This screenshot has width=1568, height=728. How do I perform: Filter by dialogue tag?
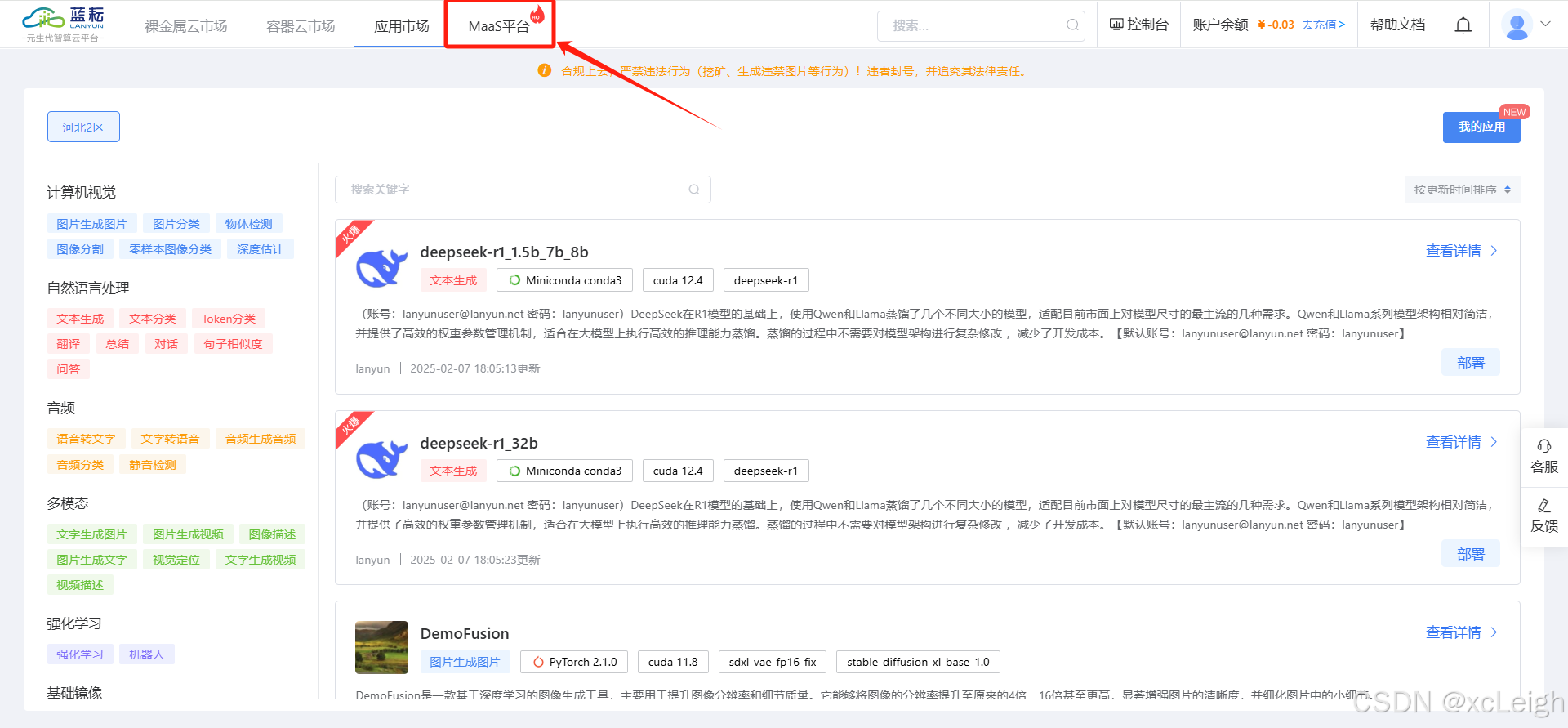click(167, 344)
